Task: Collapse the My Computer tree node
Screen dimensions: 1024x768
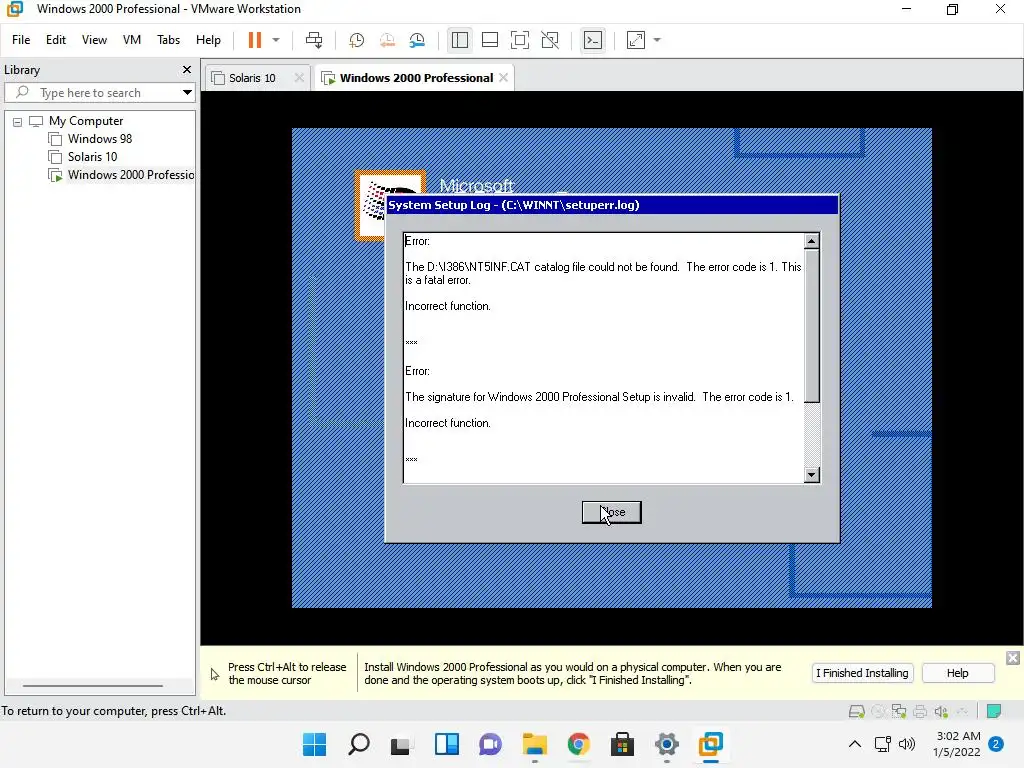Action: coord(18,121)
